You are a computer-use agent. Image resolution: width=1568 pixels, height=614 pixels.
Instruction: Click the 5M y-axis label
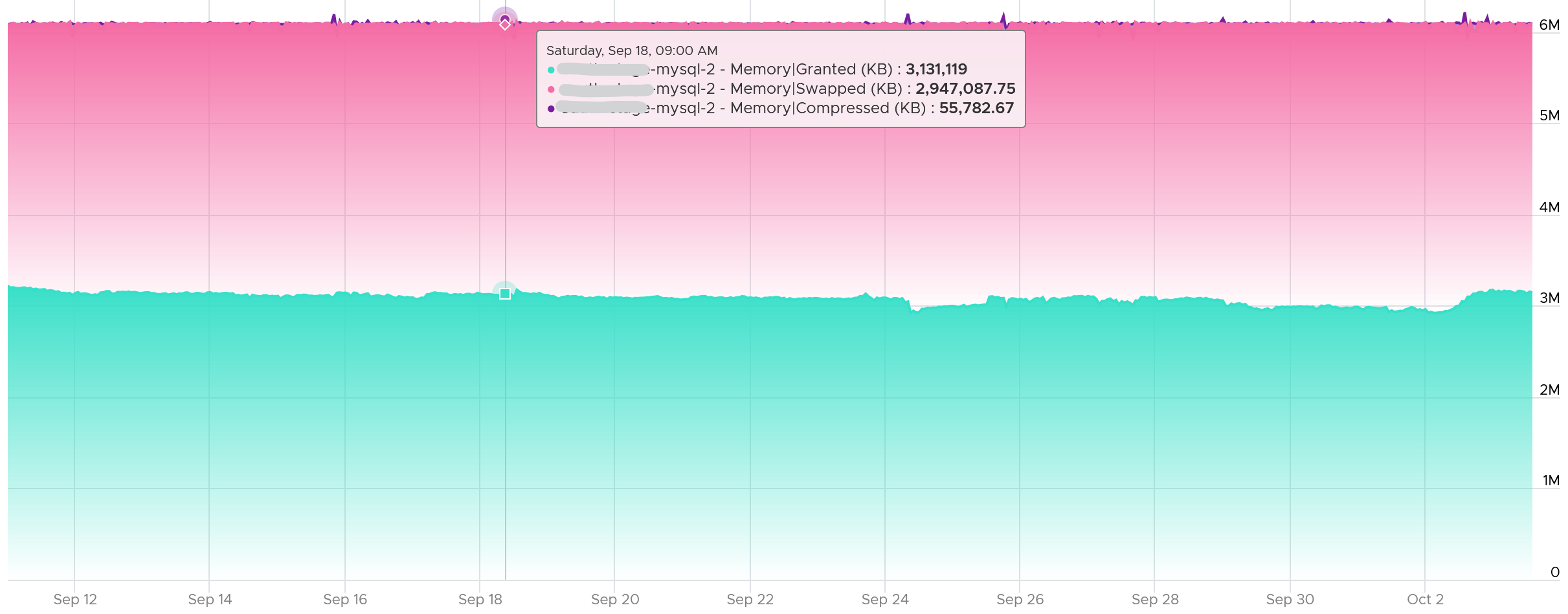[x=1549, y=115]
